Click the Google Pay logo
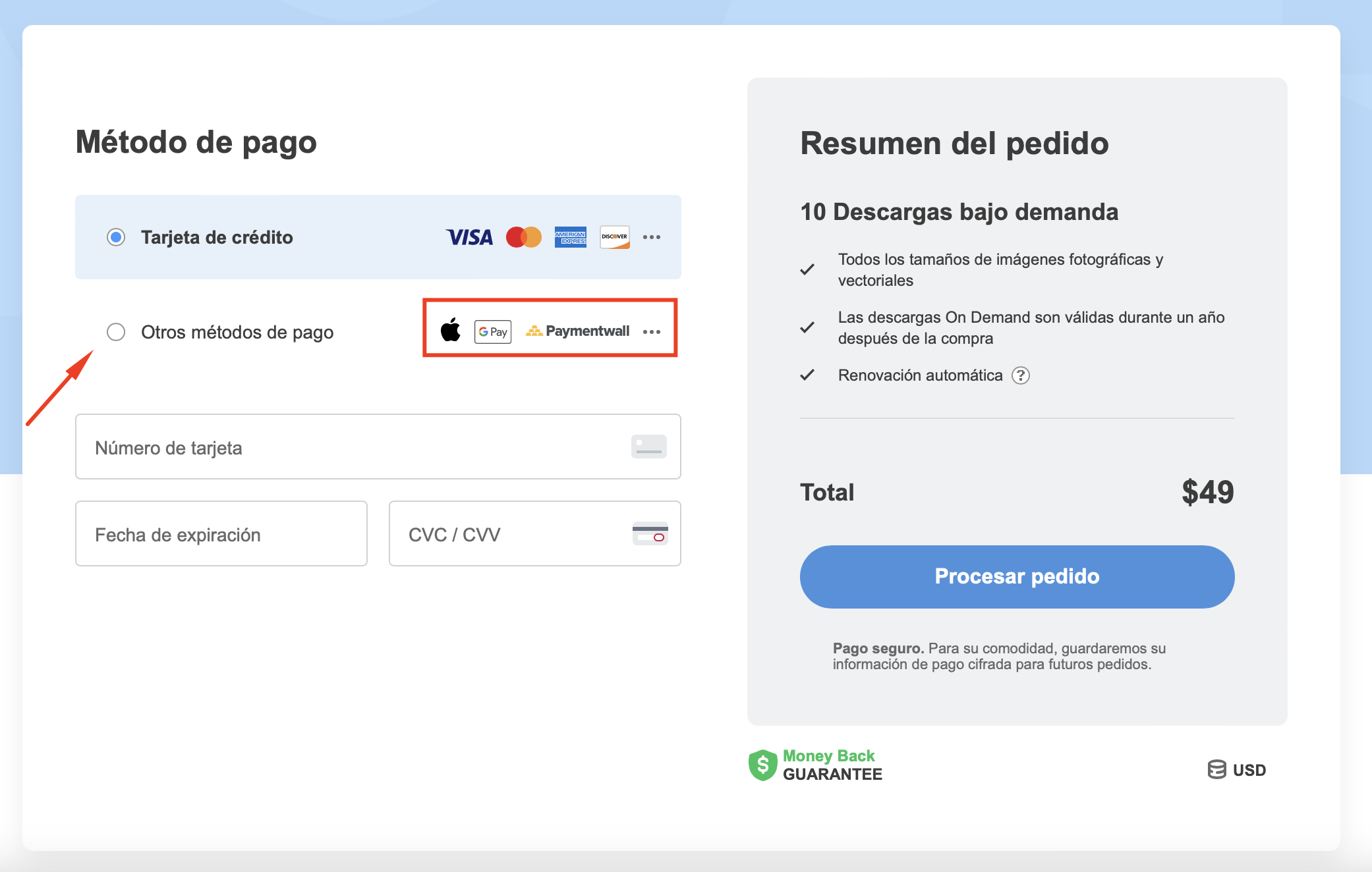The width and height of the screenshot is (1372, 872). [493, 331]
